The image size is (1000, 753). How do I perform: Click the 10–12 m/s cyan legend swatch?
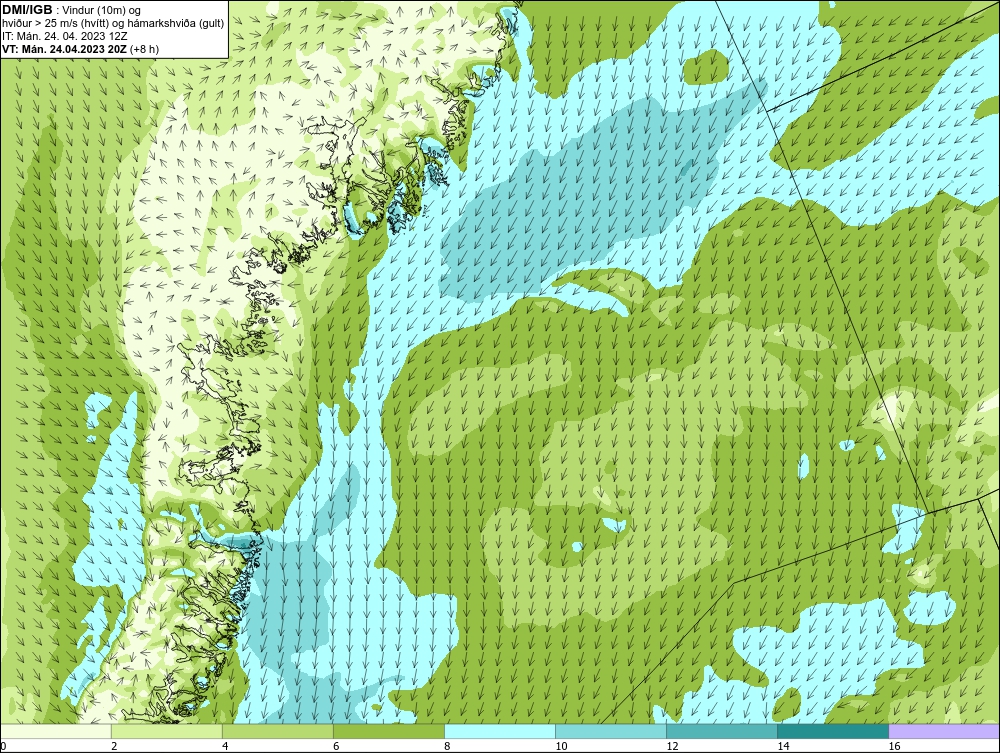click(x=610, y=731)
